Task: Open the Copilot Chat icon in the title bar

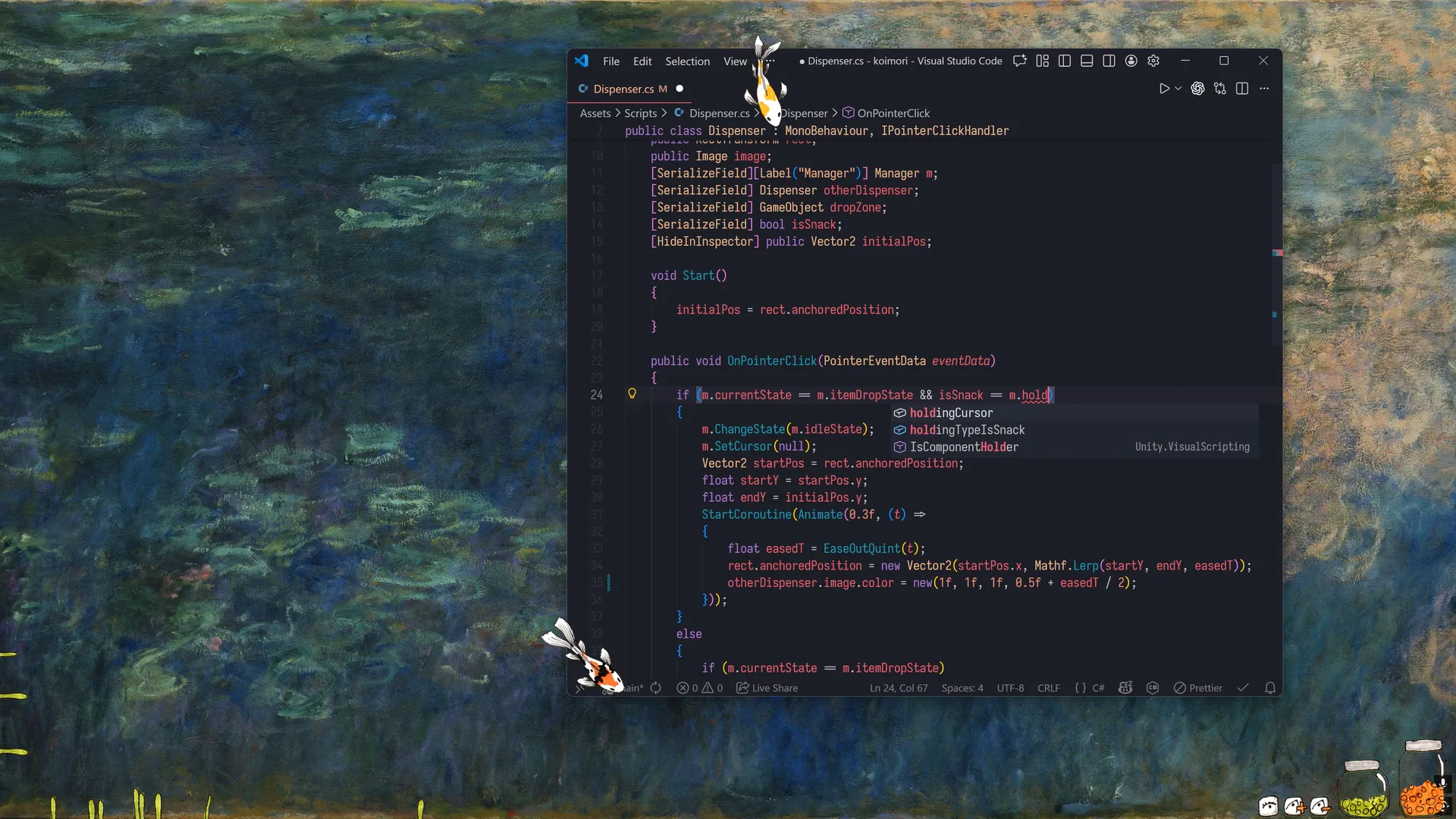Action: coord(1019,61)
